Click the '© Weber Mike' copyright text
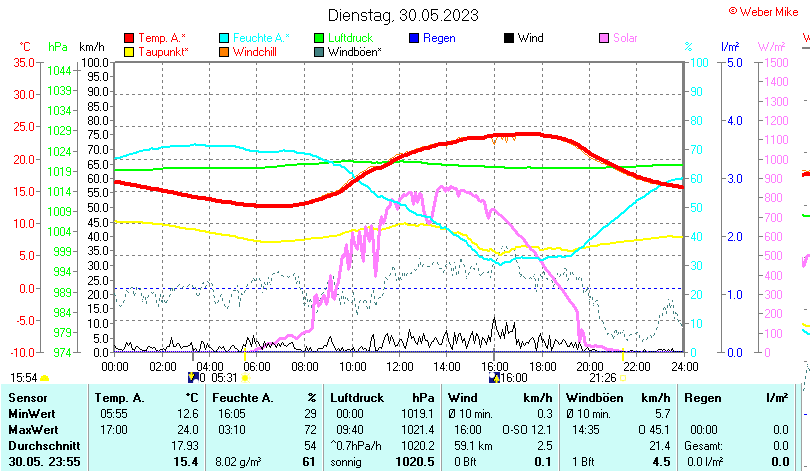This screenshot has height=471, width=810. pyautogui.click(x=763, y=11)
